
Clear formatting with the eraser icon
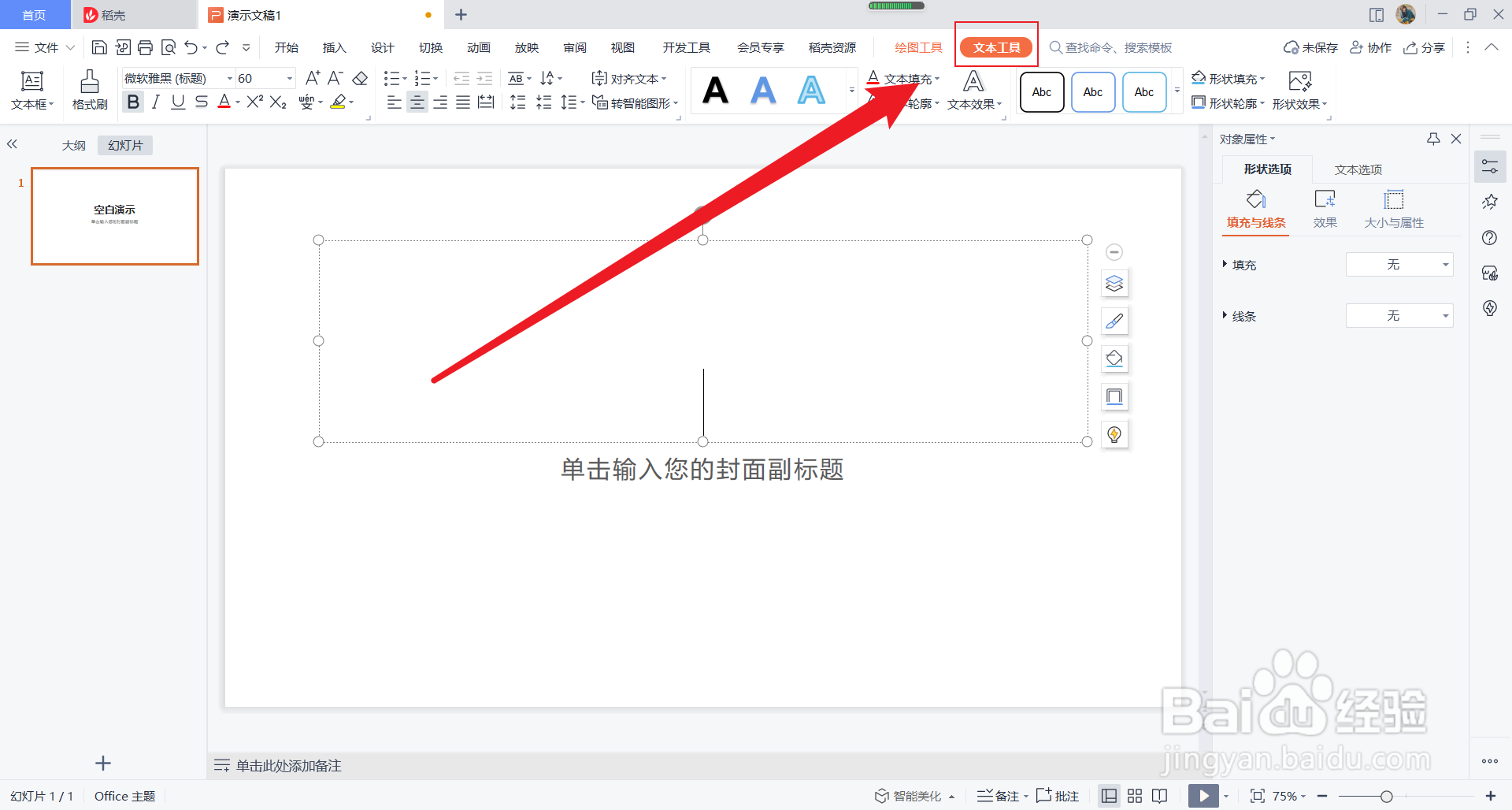tap(360, 78)
